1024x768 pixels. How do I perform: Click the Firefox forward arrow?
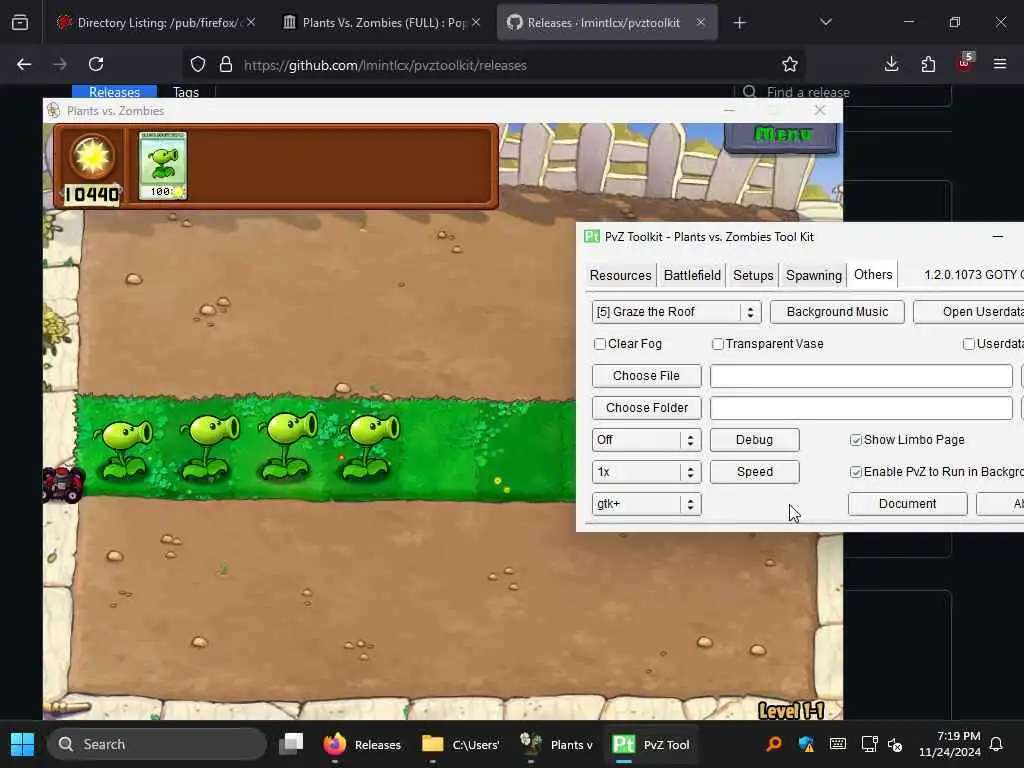pyautogui.click(x=60, y=64)
